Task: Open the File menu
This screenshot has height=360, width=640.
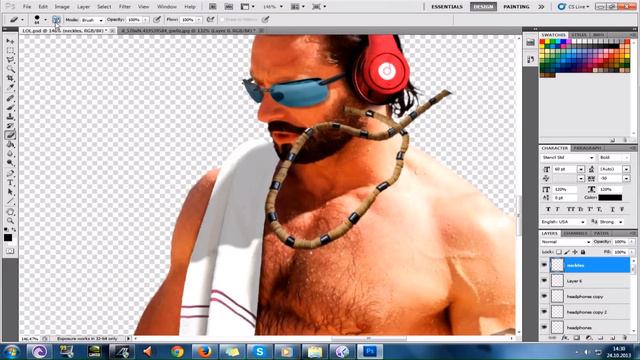Action: click(27, 7)
